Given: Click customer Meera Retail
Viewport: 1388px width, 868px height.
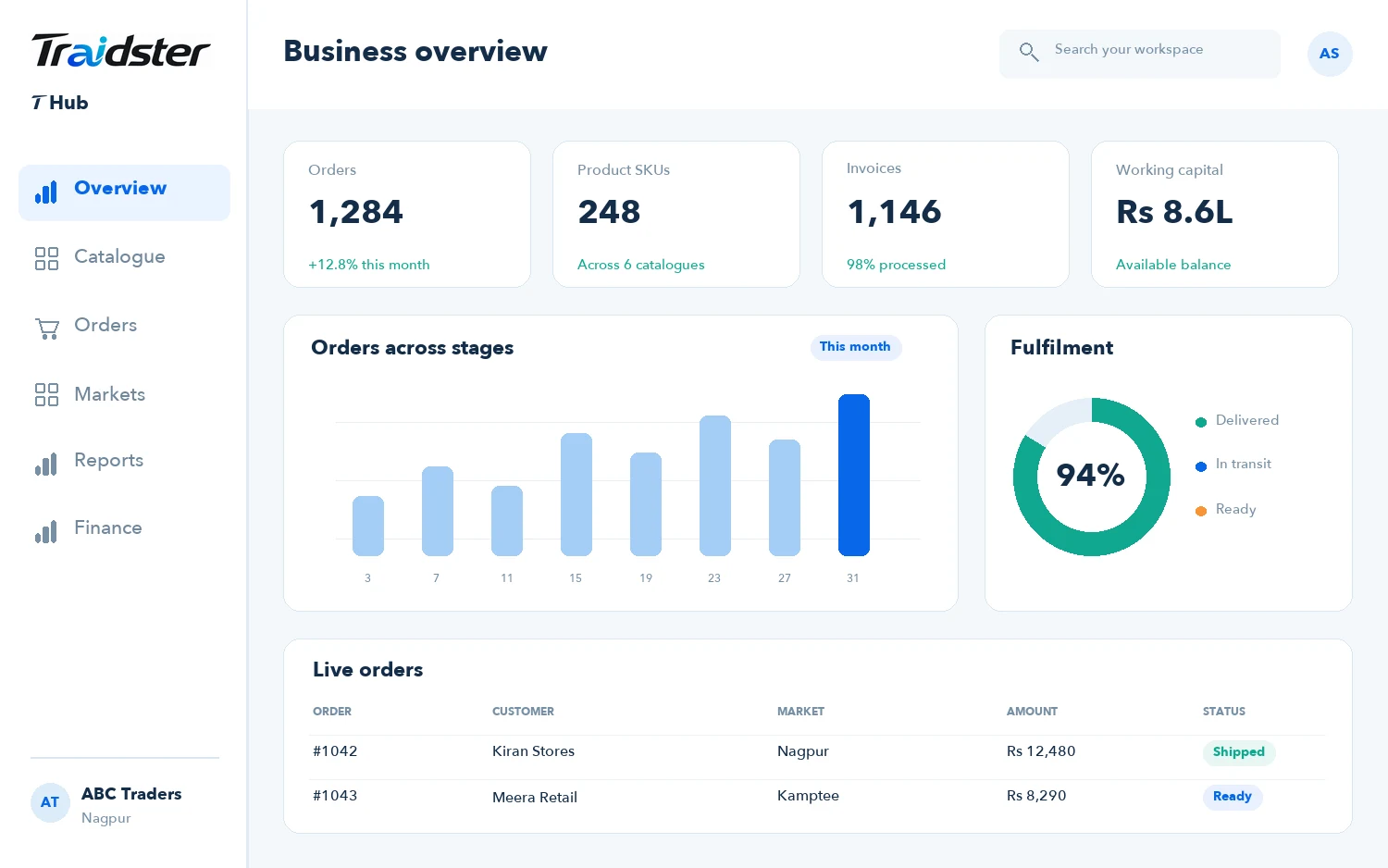Looking at the screenshot, I should point(535,798).
